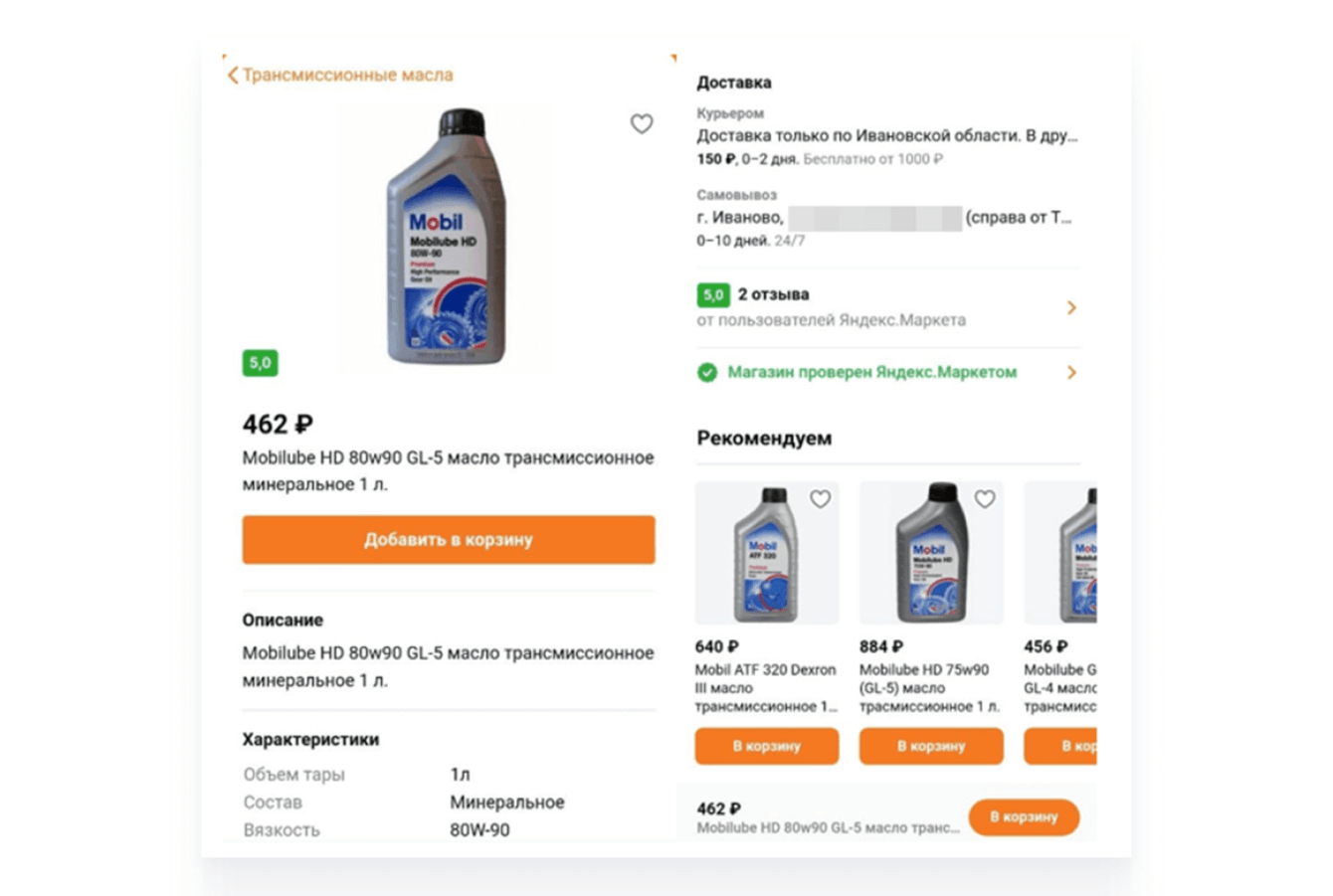Expand the 2 отзыва reviews chevron

pos(1071,307)
